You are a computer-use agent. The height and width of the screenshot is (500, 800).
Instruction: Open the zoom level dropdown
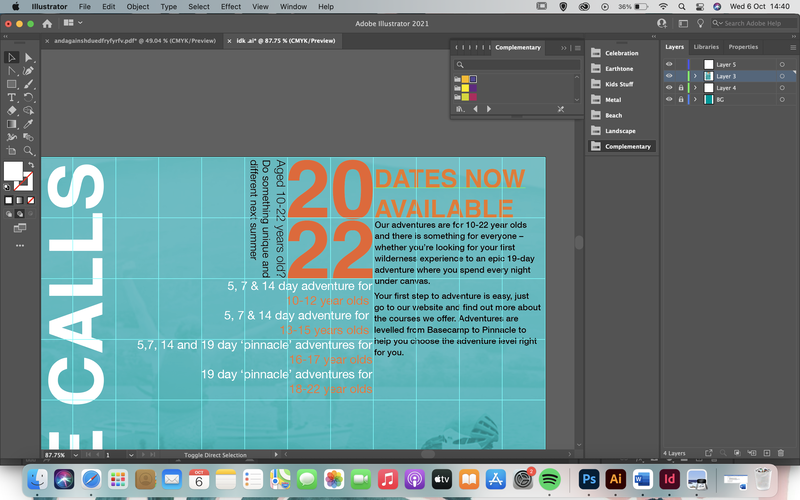[76, 455]
